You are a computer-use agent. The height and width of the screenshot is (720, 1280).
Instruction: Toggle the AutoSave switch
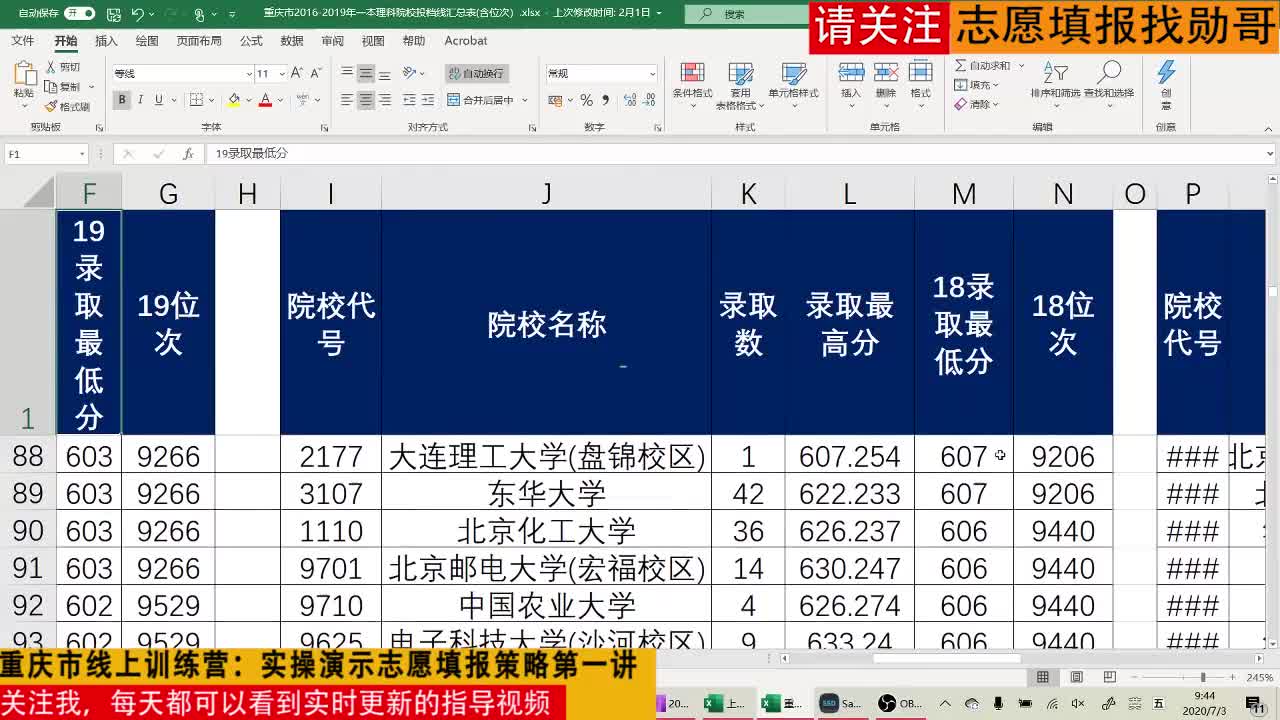[x=79, y=13]
